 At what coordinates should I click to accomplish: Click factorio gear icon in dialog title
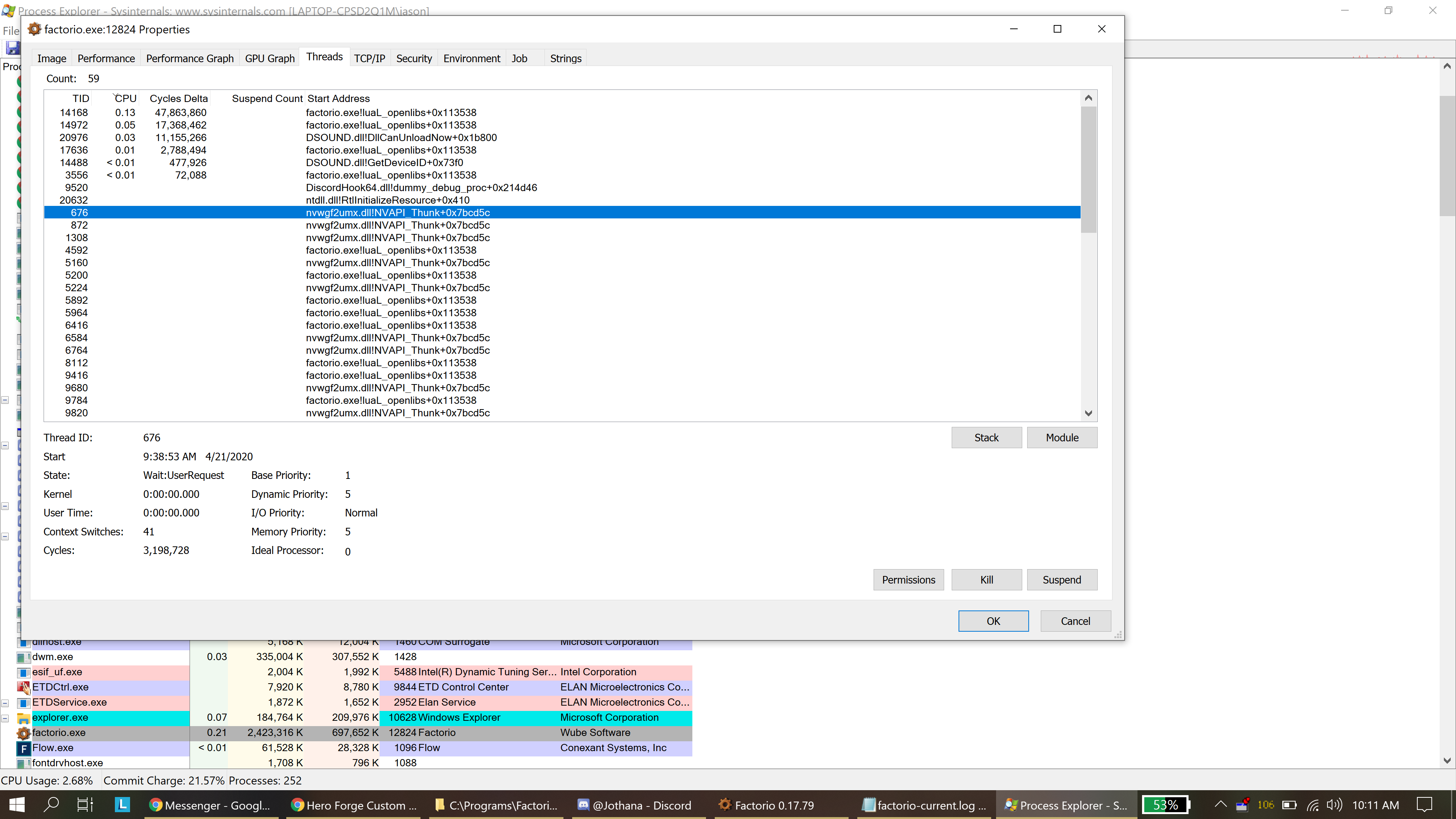pos(35,29)
